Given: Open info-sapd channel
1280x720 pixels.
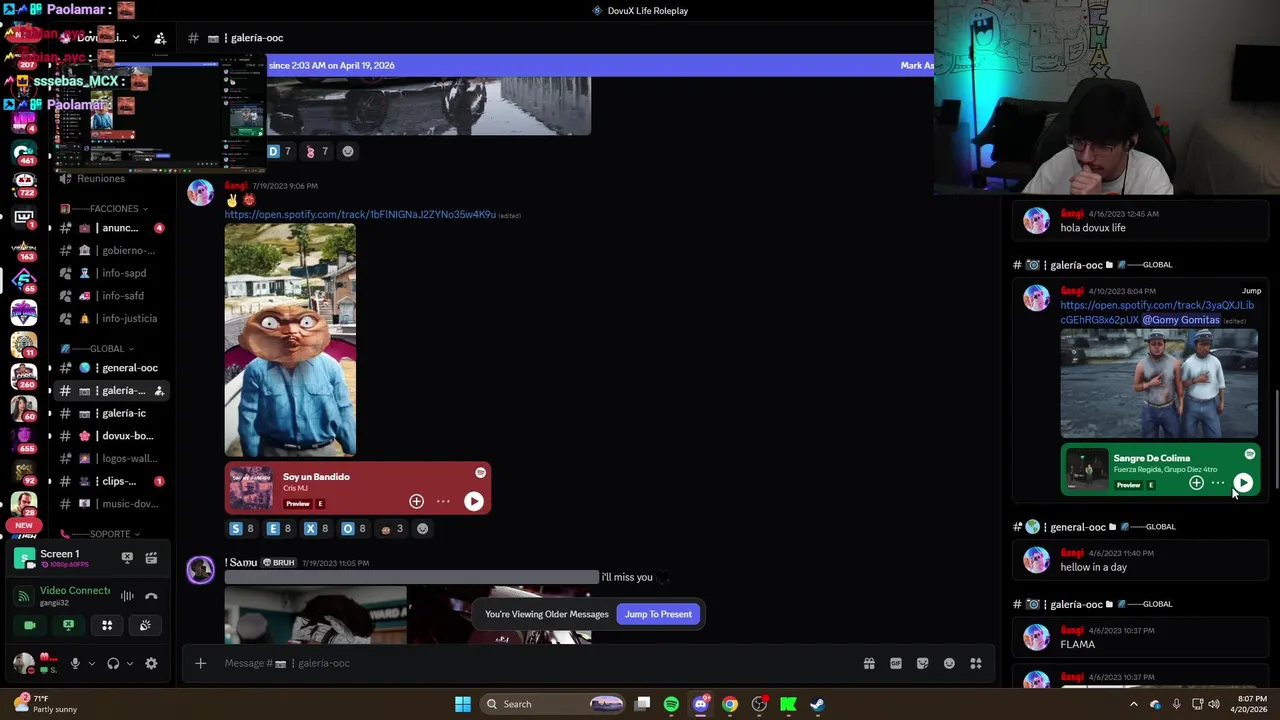Looking at the screenshot, I should 111,273.
